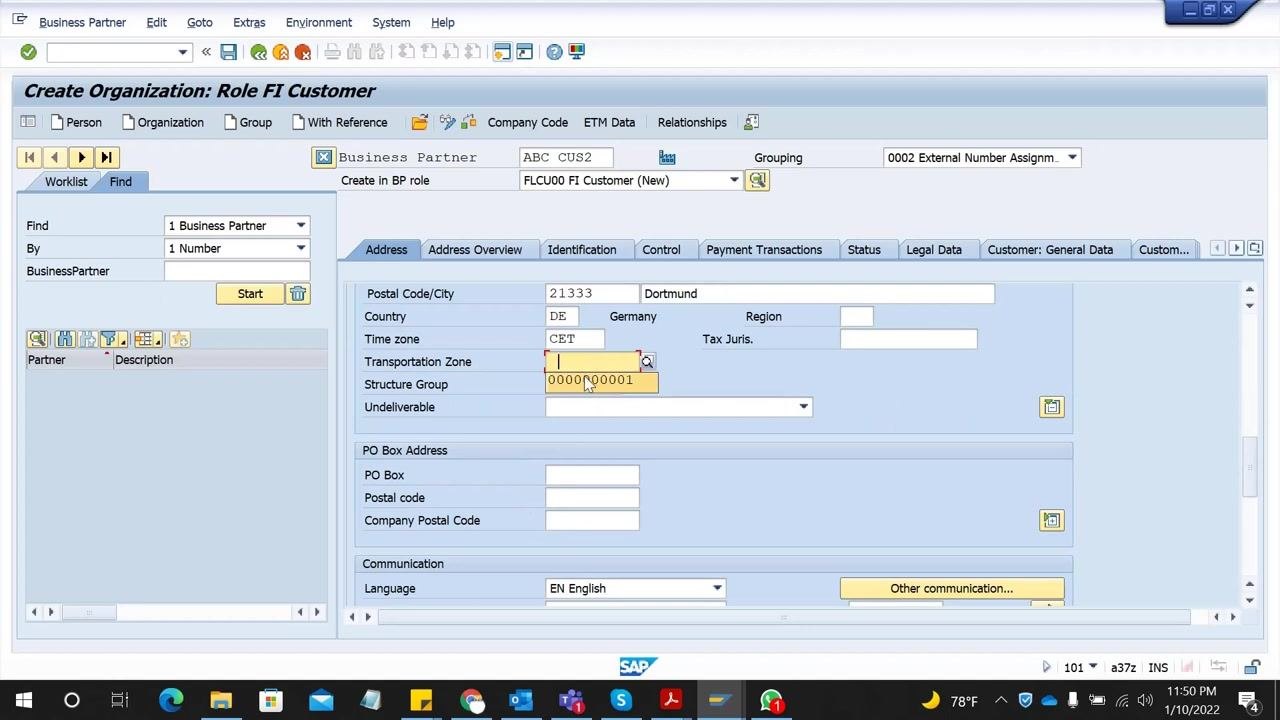Open the Undeliverable dropdown
Viewport: 1280px width, 720px height.
[803, 407]
